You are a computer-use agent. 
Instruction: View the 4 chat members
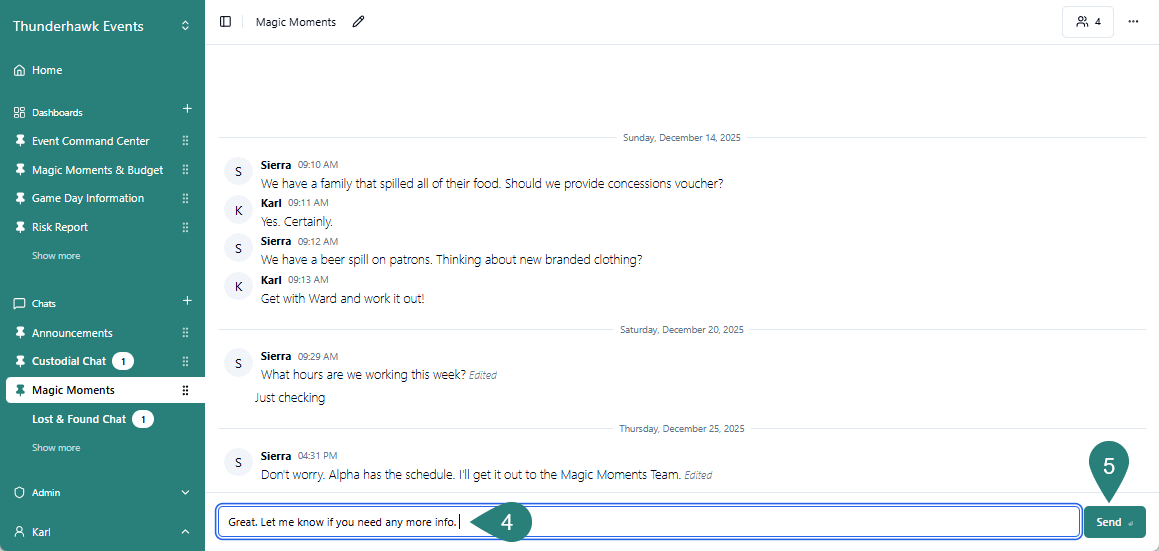pos(1088,22)
